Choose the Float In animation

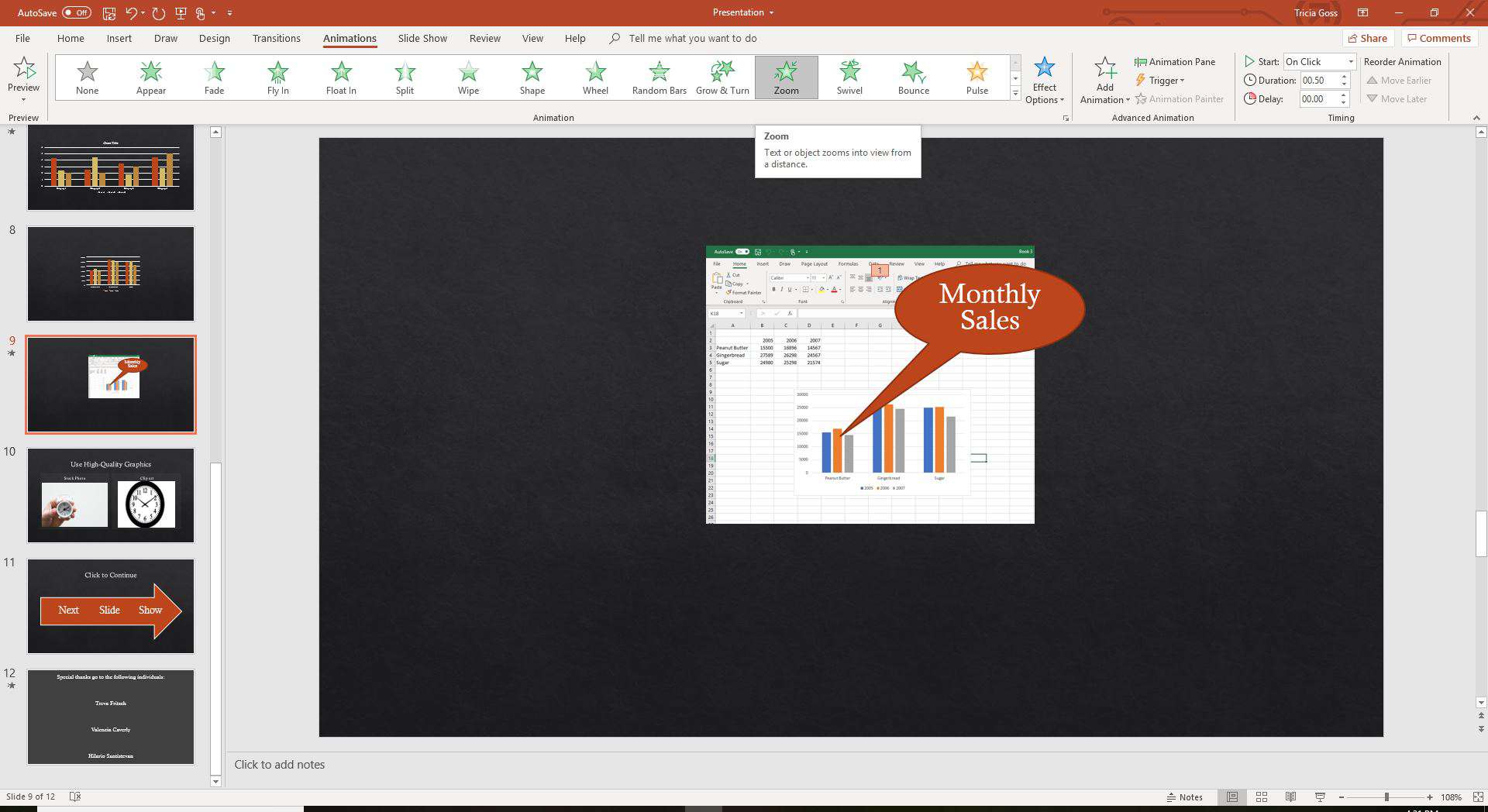tap(341, 77)
